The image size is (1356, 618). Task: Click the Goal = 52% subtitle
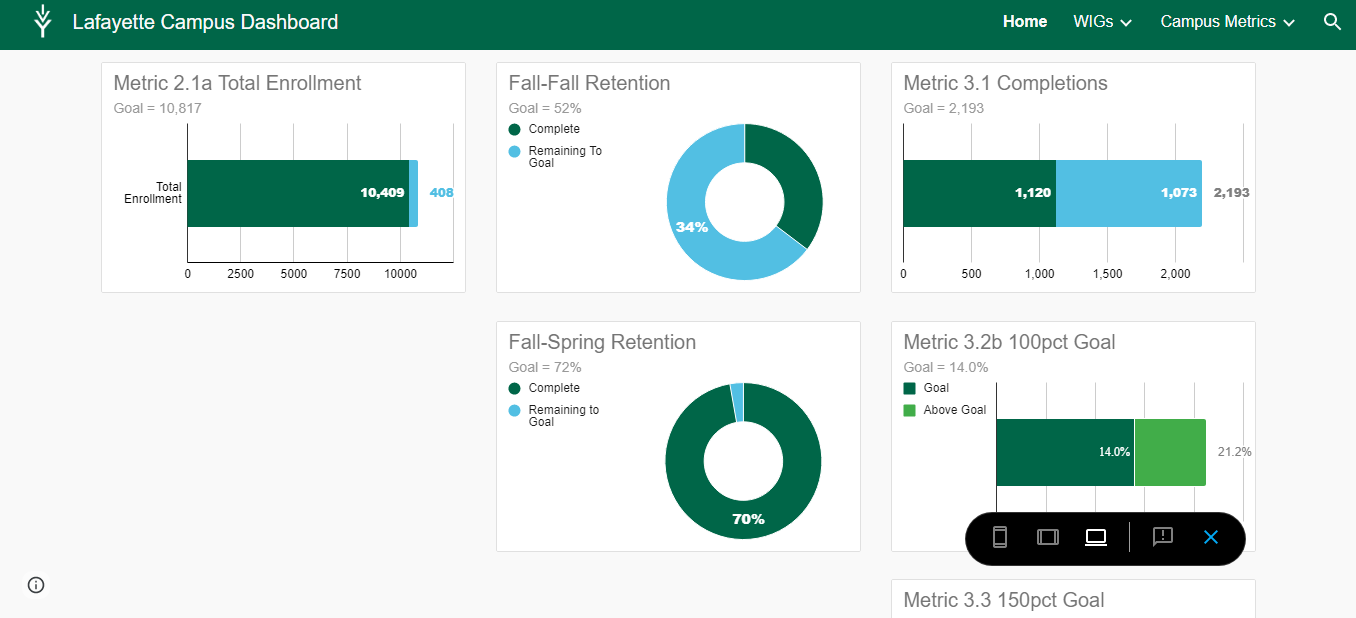point(545,108)
